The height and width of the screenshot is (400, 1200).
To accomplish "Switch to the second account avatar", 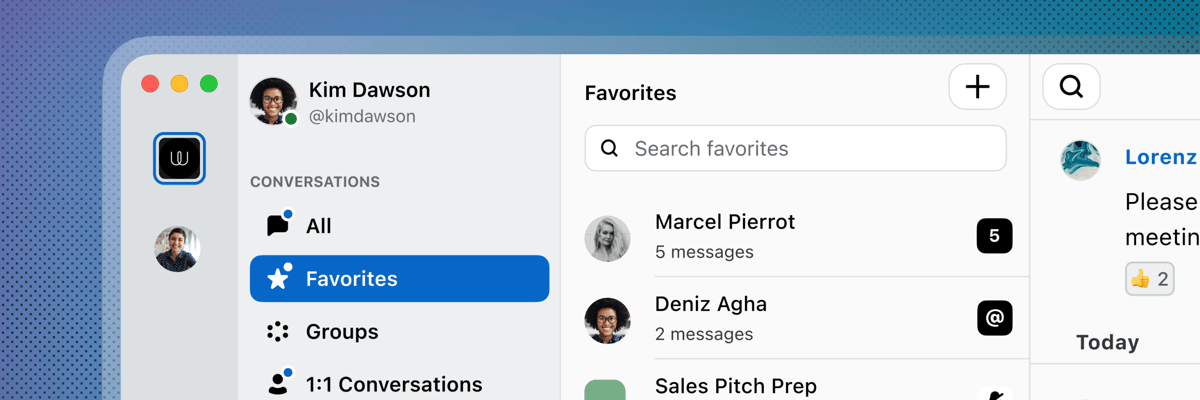I will tap(177, 249).
